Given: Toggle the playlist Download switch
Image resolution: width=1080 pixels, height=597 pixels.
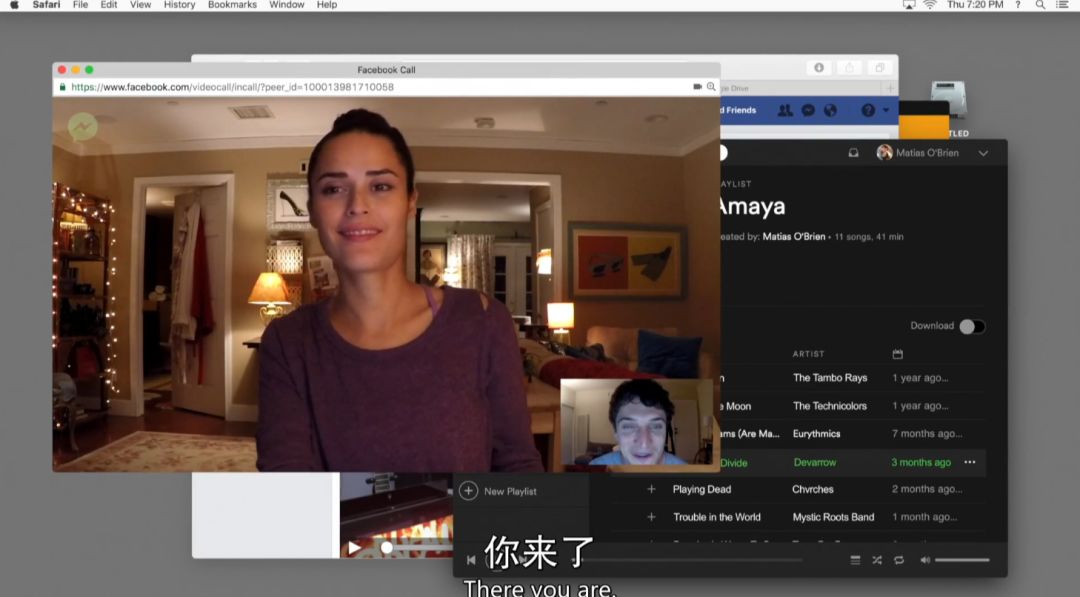Looking at the screenshot, I should coord(971,326).
